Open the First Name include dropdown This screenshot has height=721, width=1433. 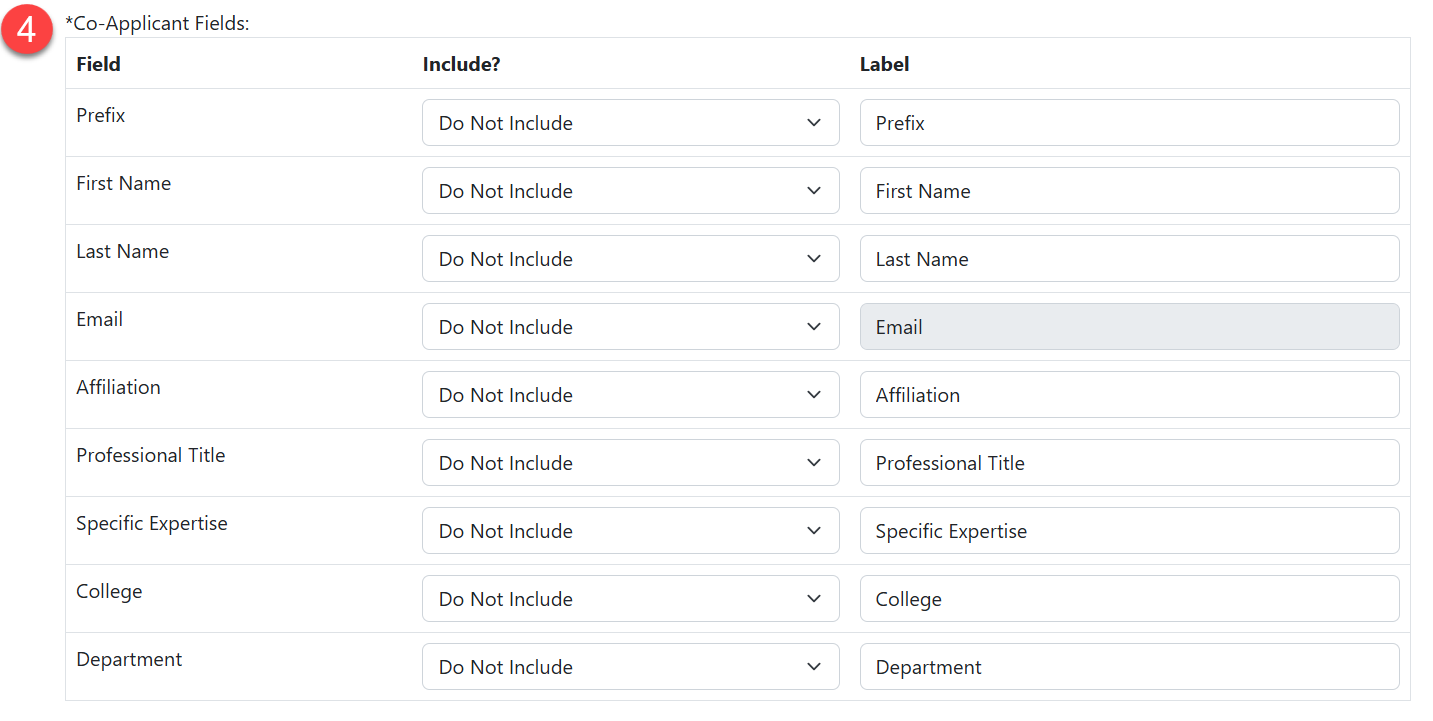[x=630, y=191]
